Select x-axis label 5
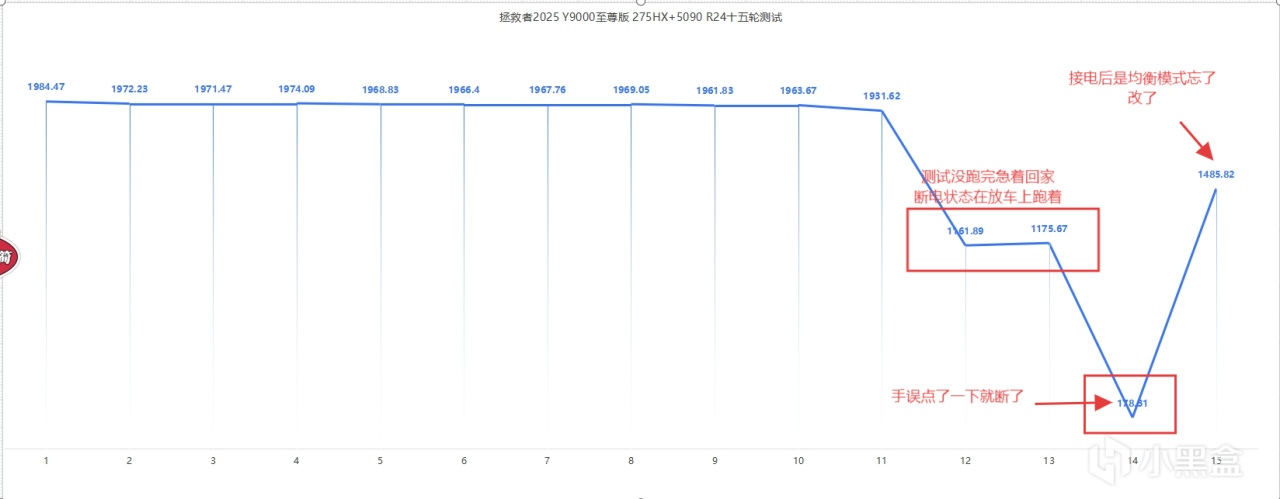1280x499 pixels. (x=380, y=461)
